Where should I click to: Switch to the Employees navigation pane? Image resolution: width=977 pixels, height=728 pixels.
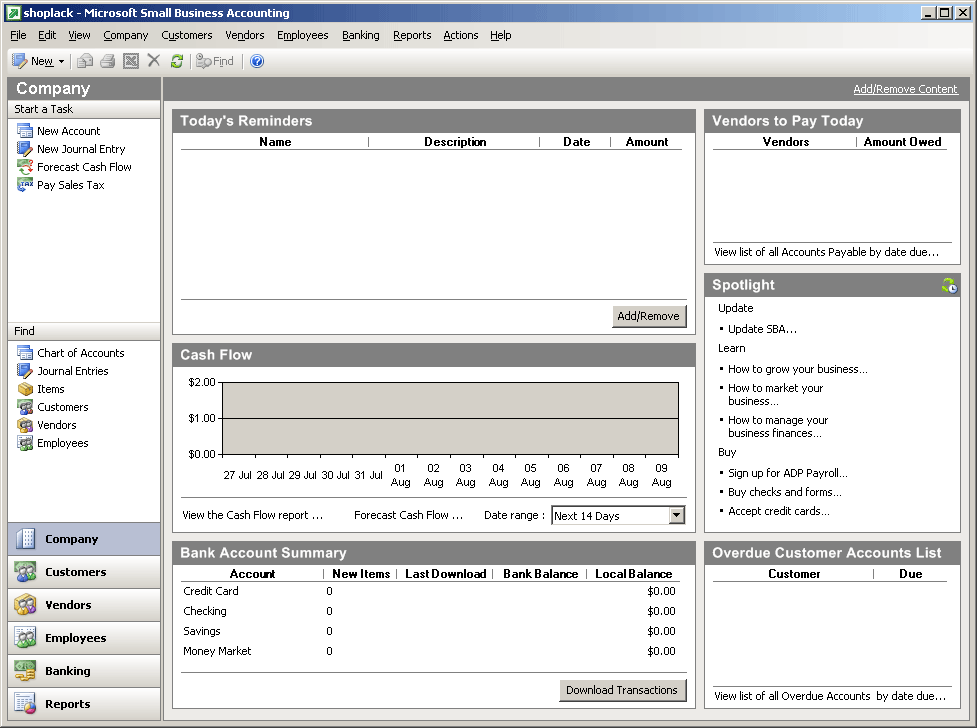[84, 638]
